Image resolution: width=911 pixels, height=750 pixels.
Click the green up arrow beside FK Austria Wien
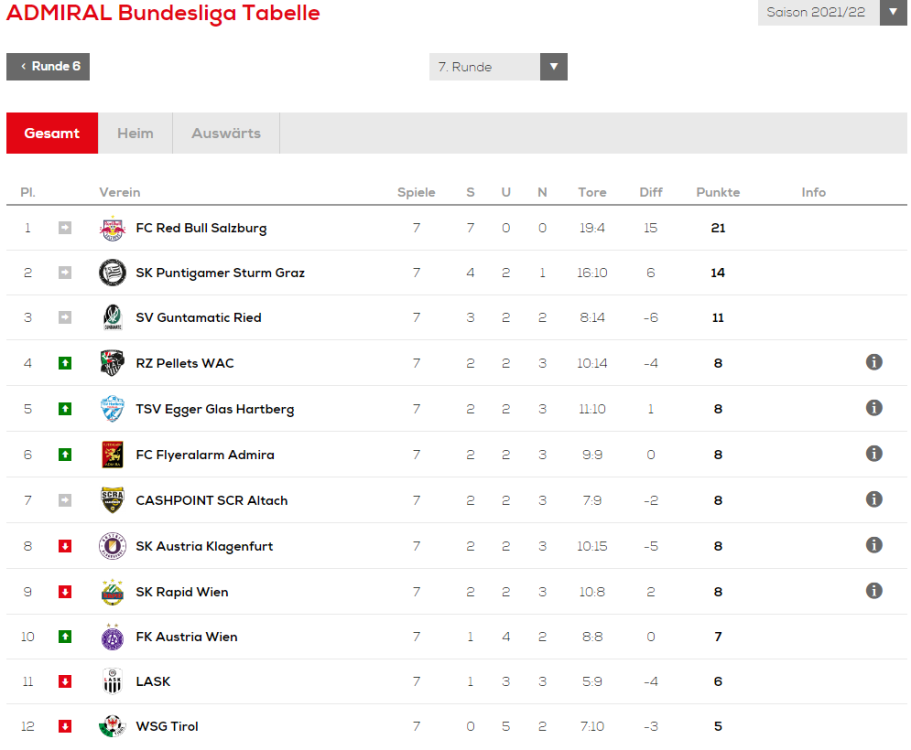[x=65, y=637]
